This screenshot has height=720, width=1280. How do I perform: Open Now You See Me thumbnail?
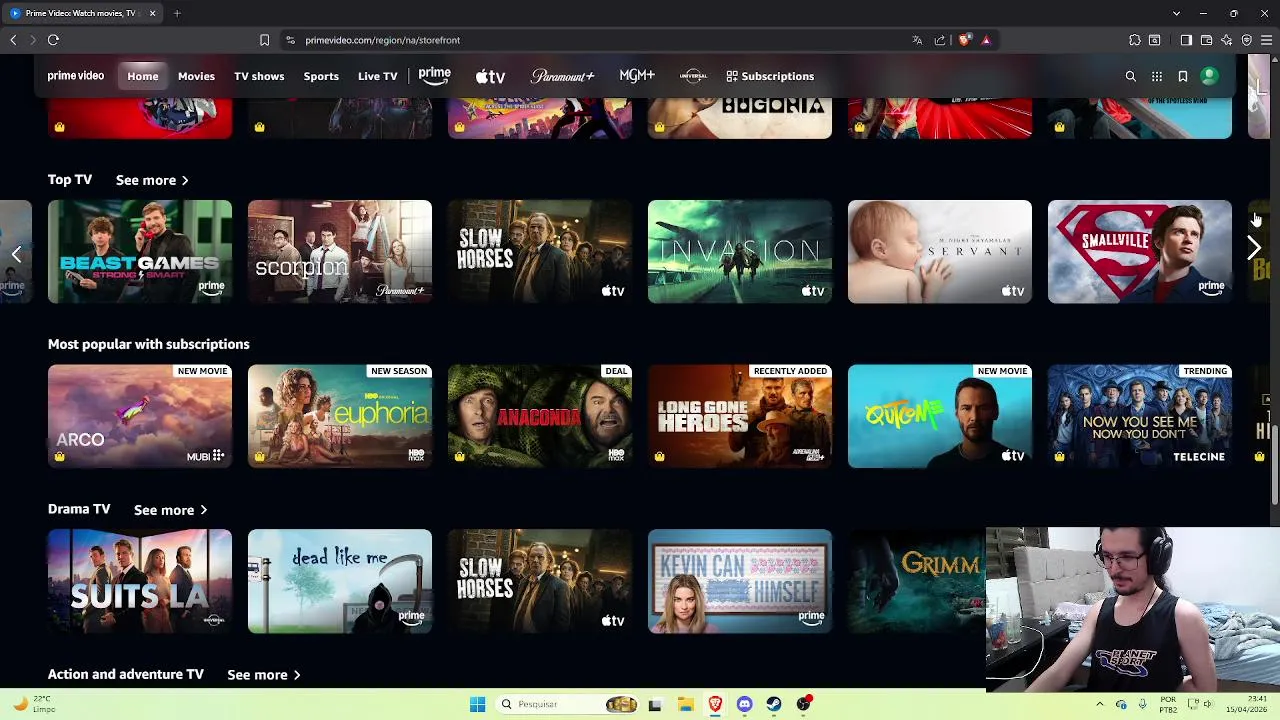coord(1140,416)
